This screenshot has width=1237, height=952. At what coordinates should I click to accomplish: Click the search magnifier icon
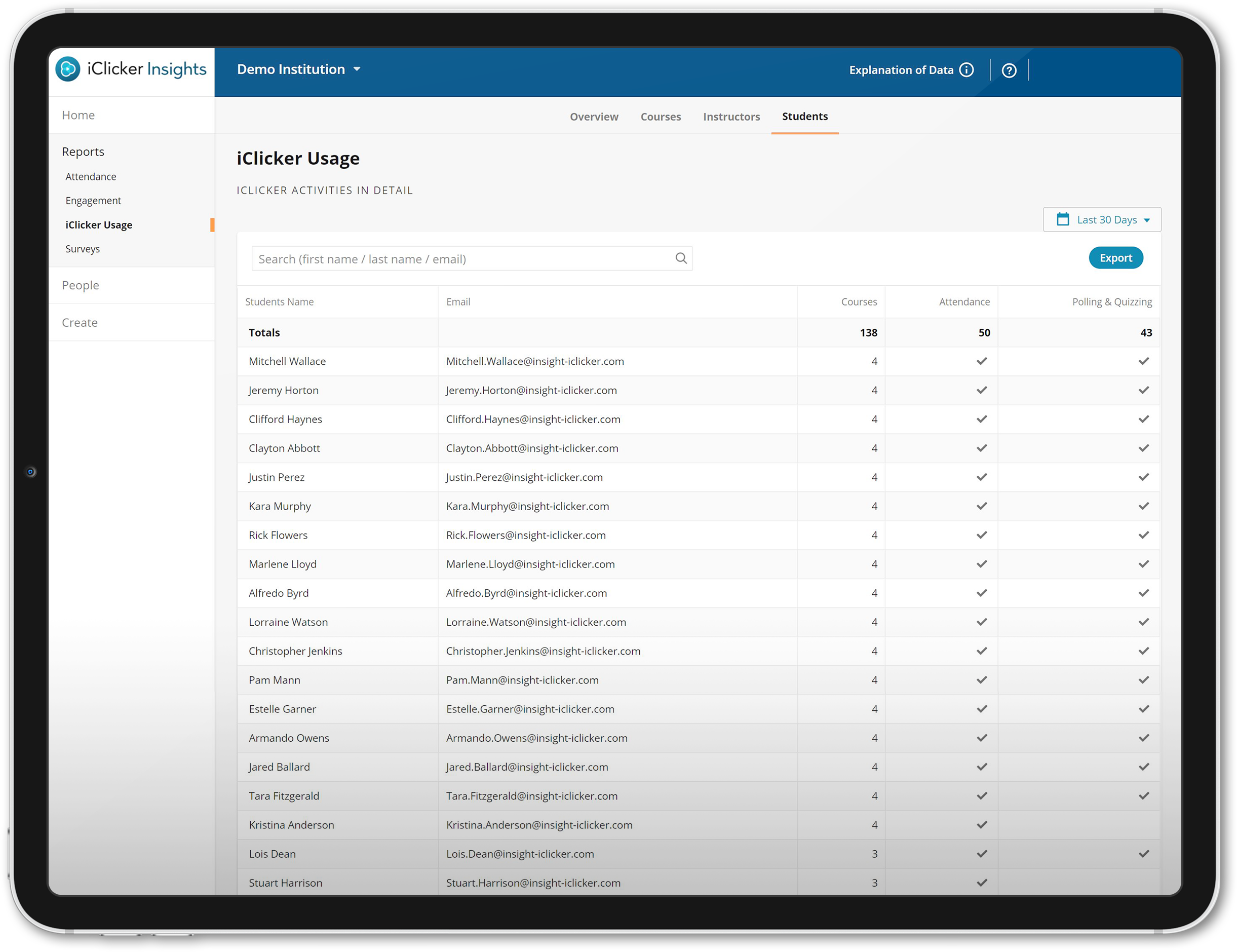pos(681,258)
